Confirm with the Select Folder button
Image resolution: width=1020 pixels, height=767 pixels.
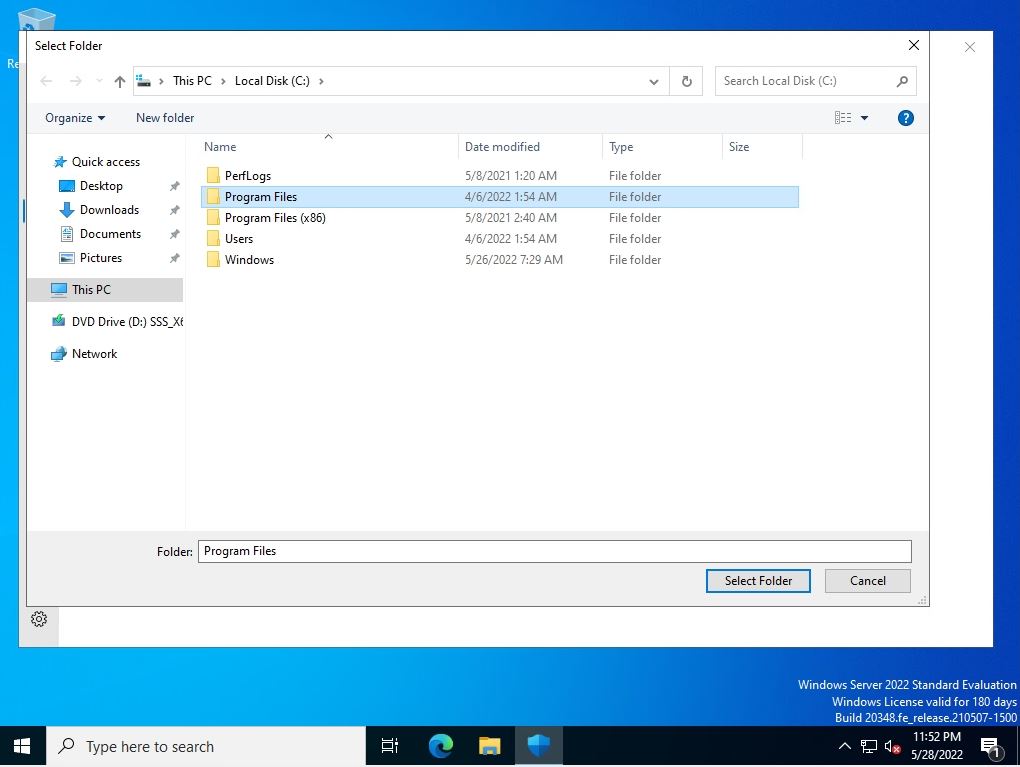tap(758, 581)
